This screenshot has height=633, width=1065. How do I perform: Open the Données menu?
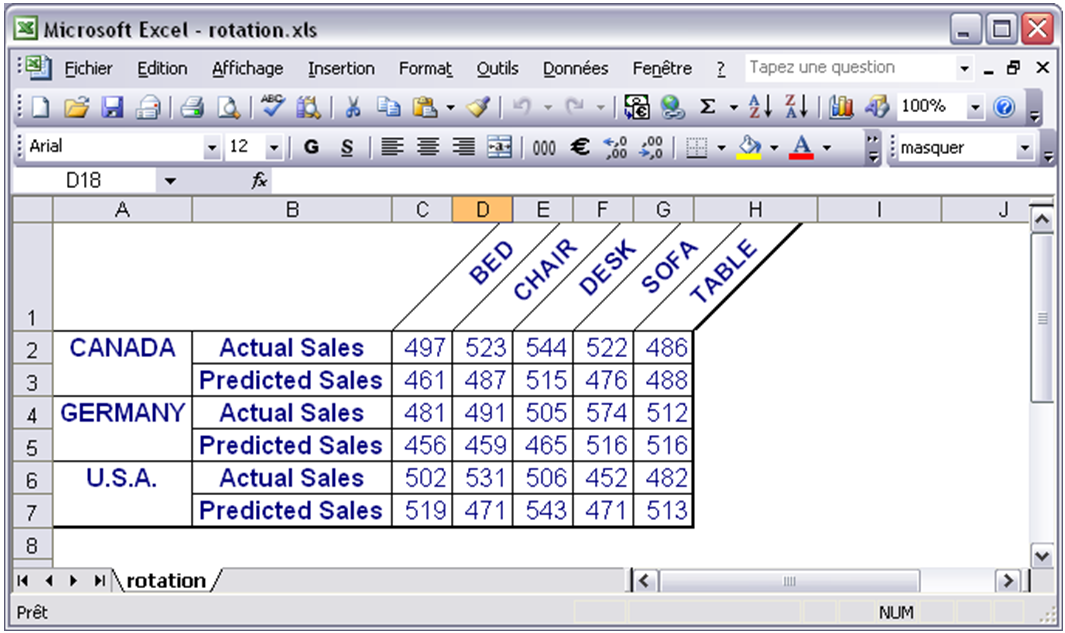pos(575,69)
